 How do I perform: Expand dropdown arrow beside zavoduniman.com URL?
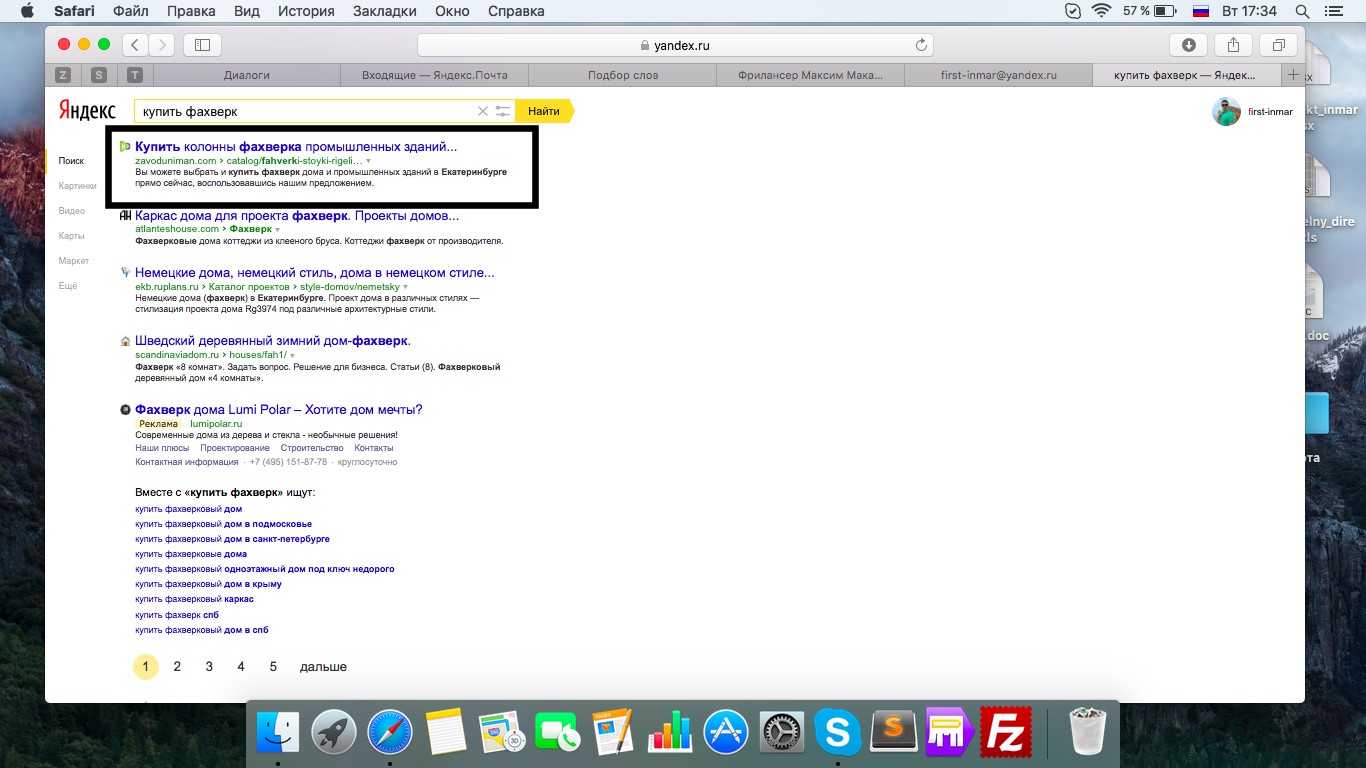pyautogui.click(x=368, y=160)
